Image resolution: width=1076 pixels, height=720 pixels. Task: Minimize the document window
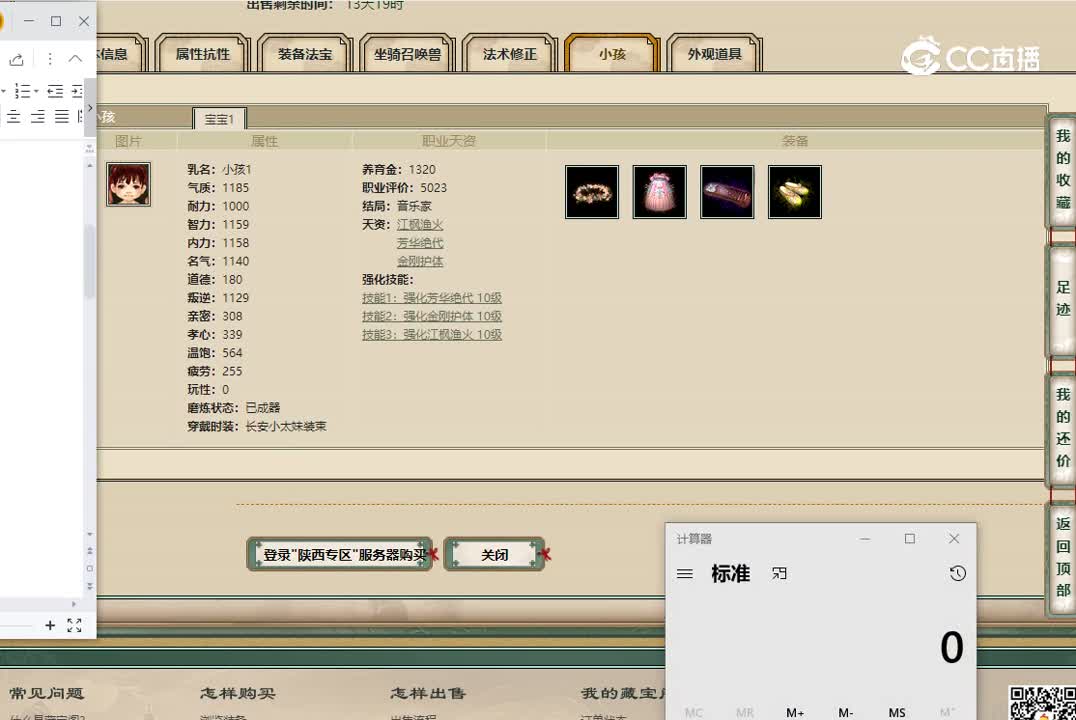(29, 21)
